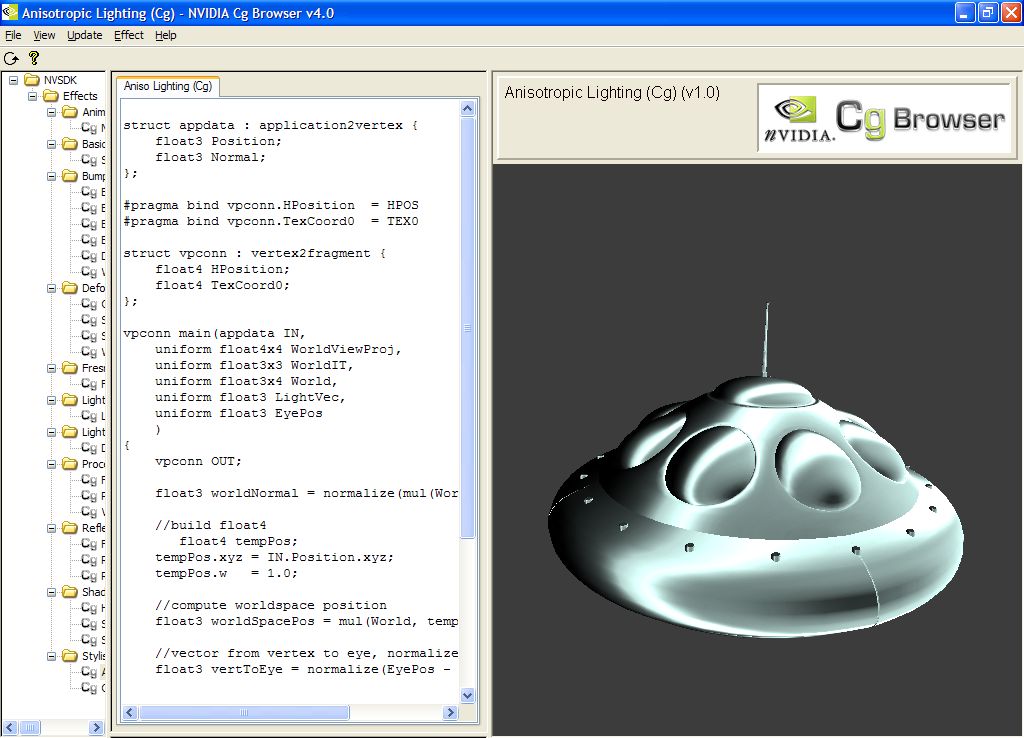Collapse the Refle folder node
The height and width of the screenshot is (738, 1024).
[x=51, y=528]
